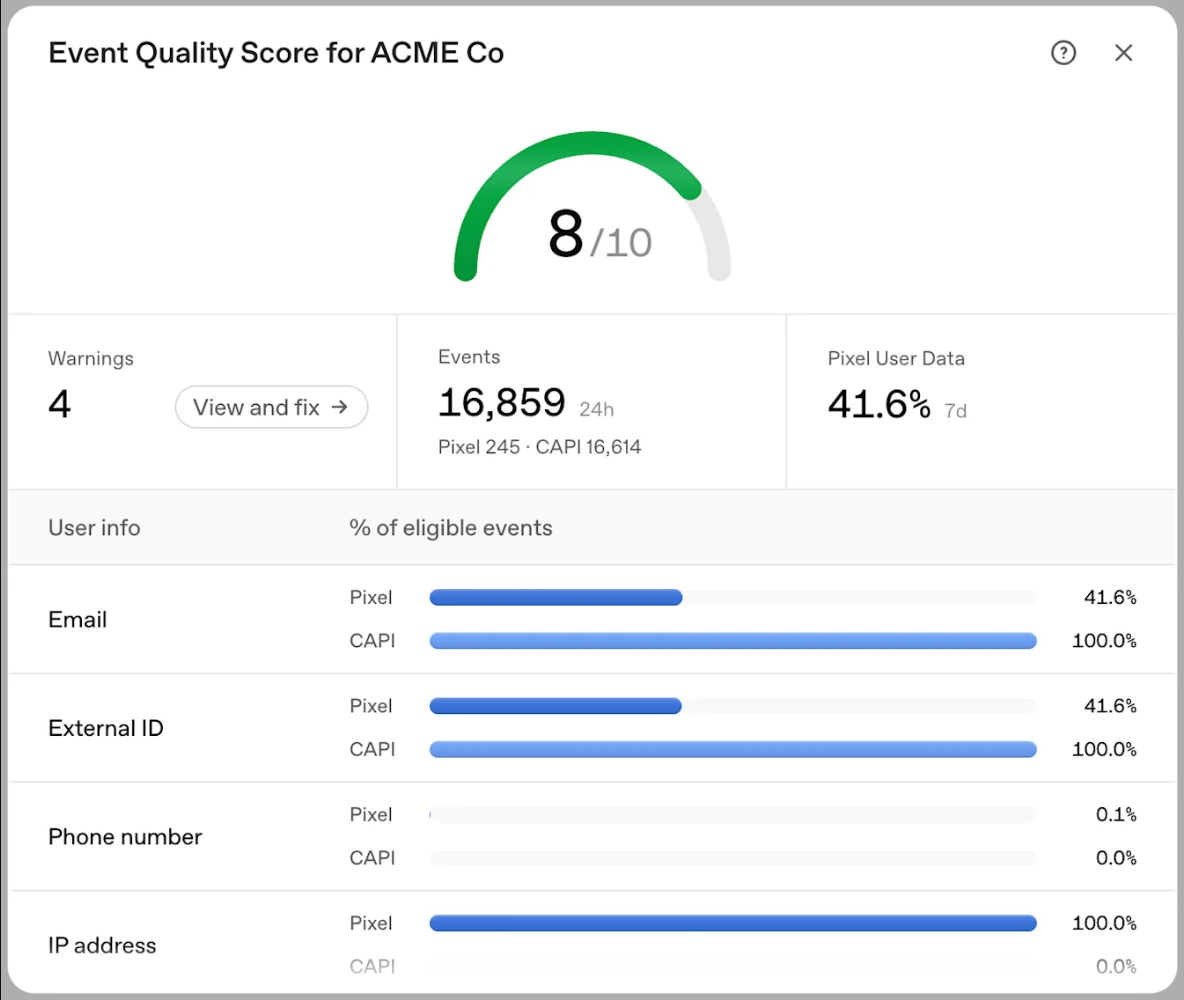This screenshot has width=1184, height=1000.
Task: Click the dialog title Event Quality Score for ACME Co
Action: 276,54
